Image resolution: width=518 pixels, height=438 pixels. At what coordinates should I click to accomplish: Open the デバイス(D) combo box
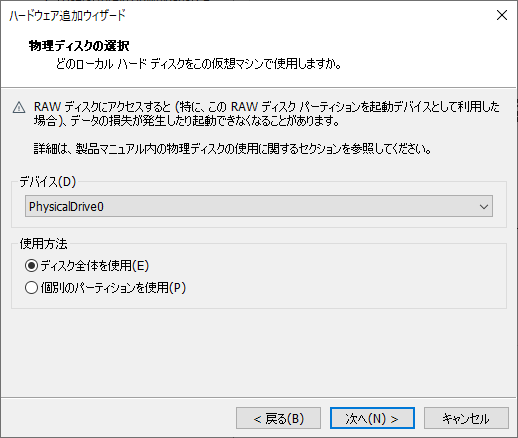tap(259, 206)
